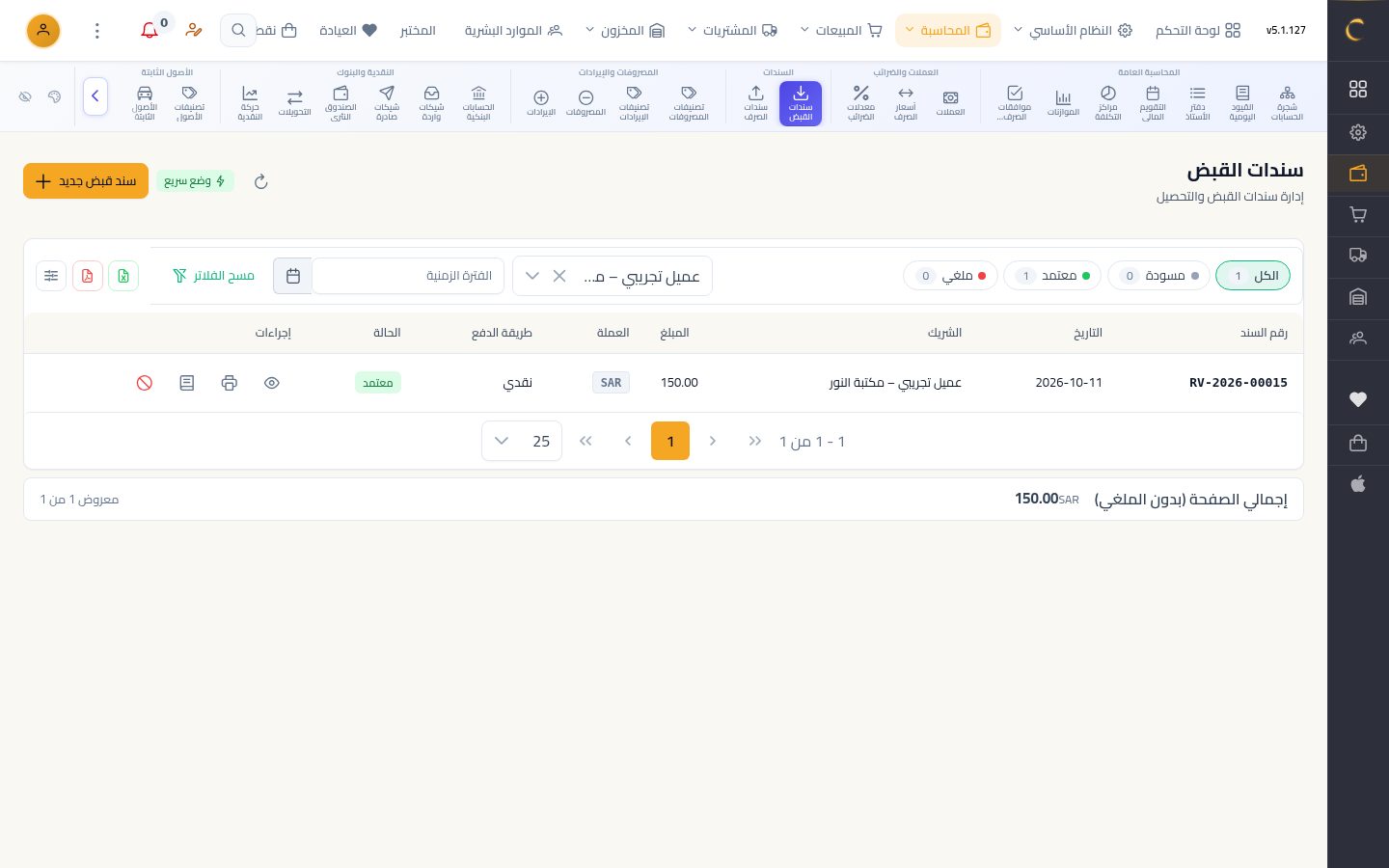Filter by Cancelled (ملغي) status

pyautogui.click(x=950, y=276)
